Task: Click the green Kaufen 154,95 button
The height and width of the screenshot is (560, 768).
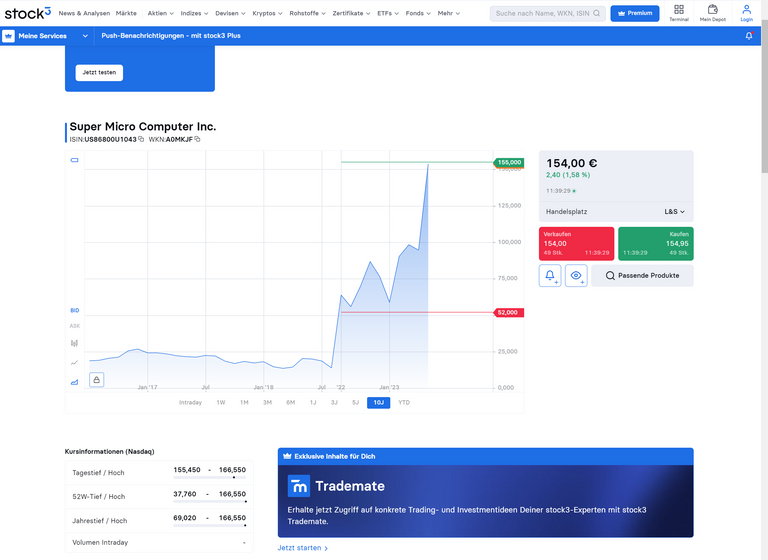Action: (x=656, y=243)
